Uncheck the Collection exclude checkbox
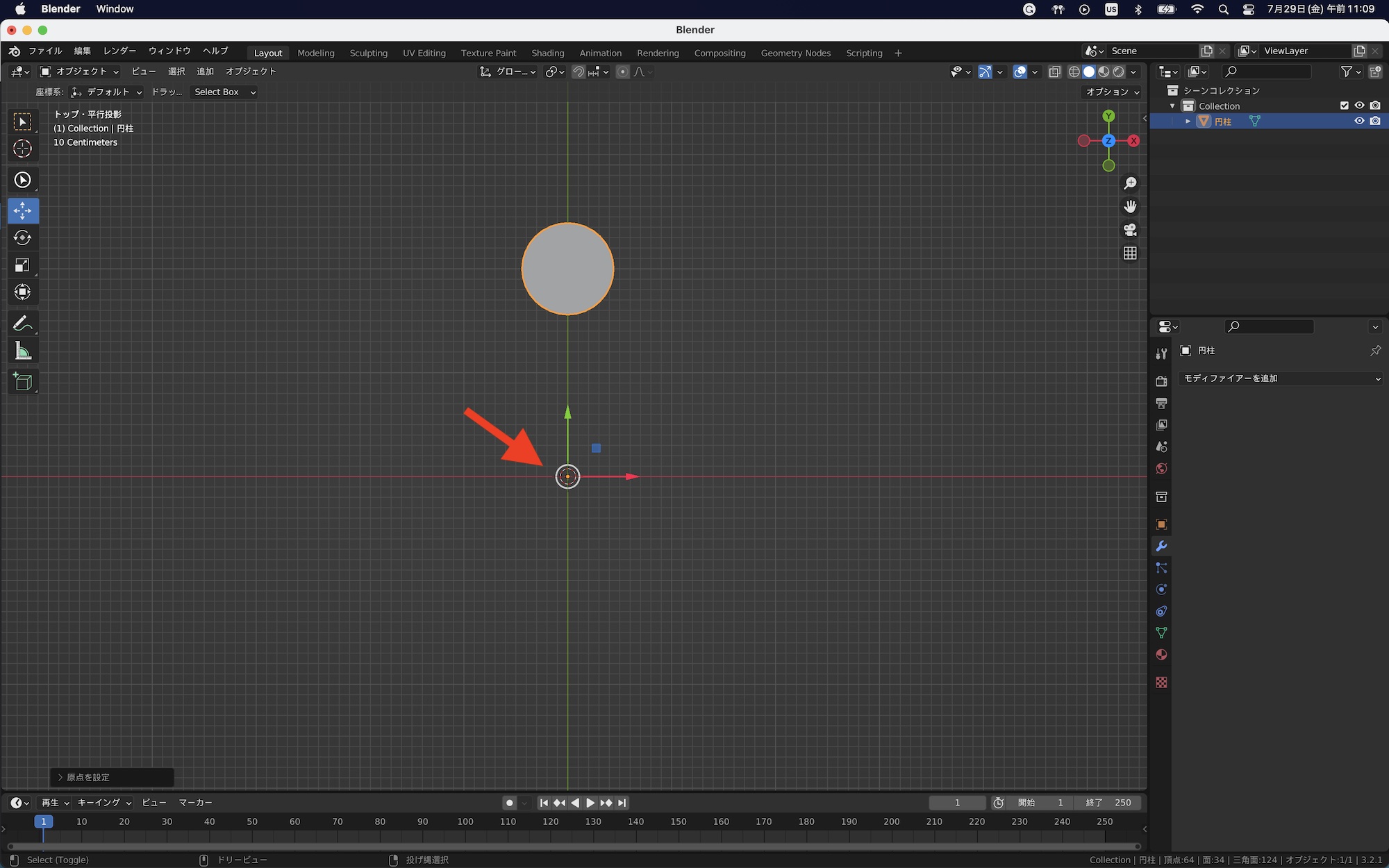The height and width of the screenshot is (868, 1389). click(1345, 106)
